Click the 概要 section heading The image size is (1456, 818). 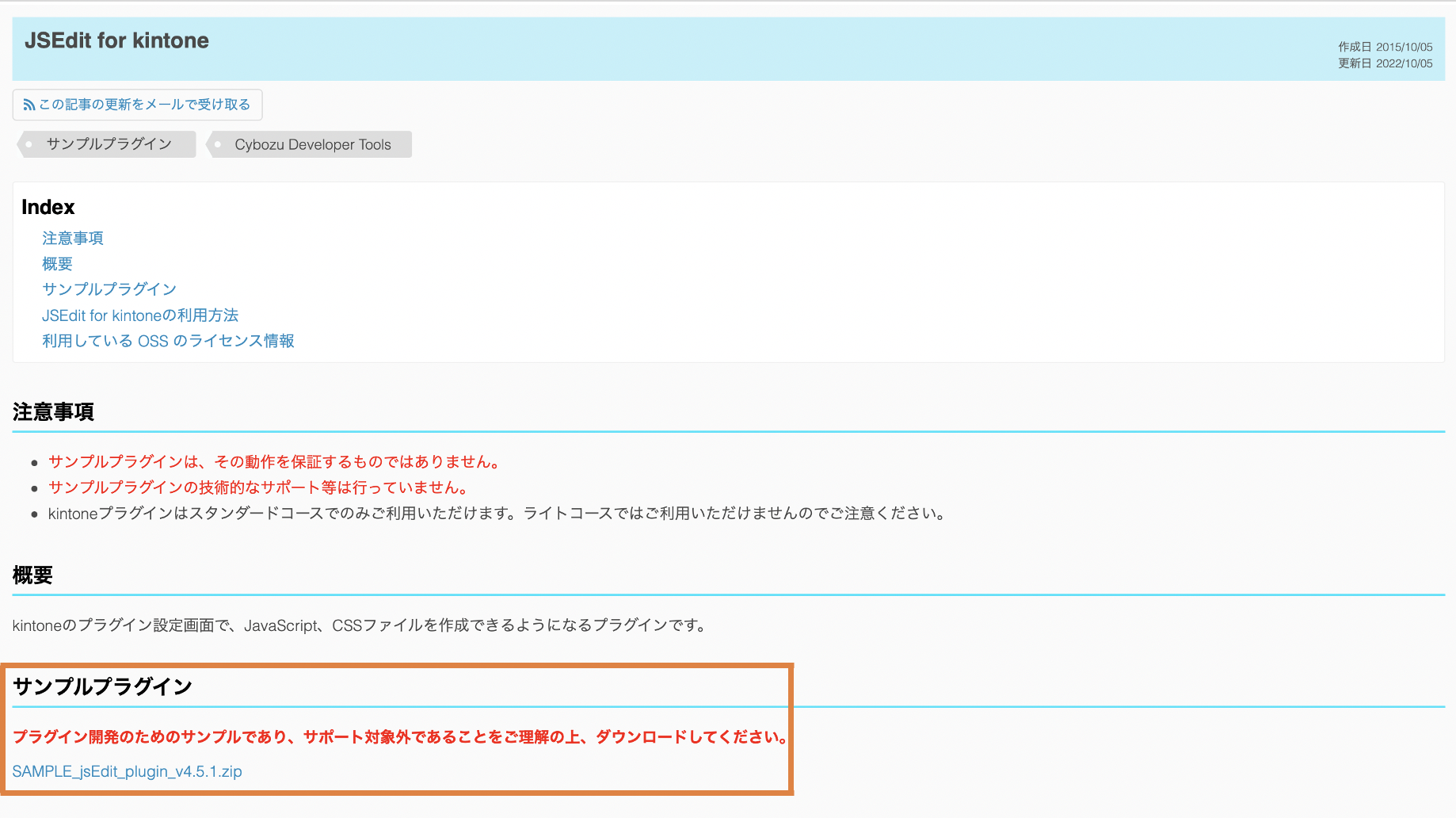32,575
